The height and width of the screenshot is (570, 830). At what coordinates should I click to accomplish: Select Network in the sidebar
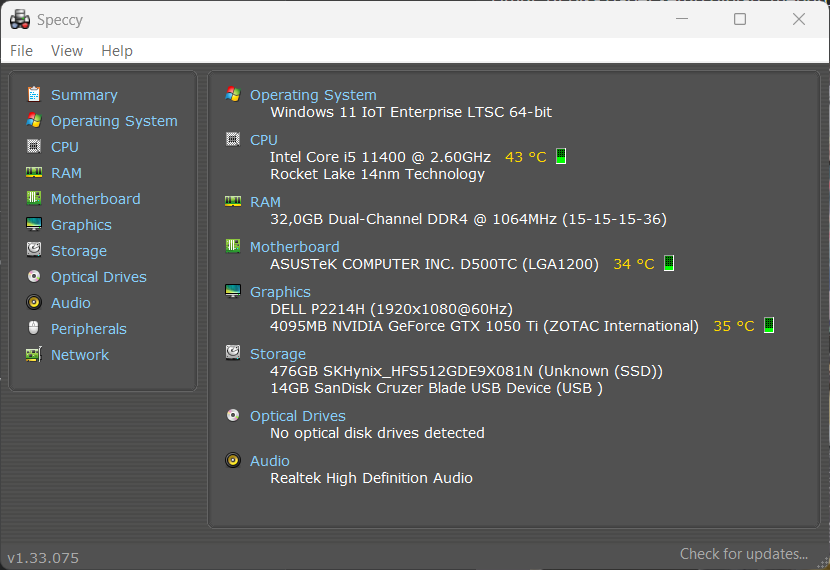click(x=80, y=355)
